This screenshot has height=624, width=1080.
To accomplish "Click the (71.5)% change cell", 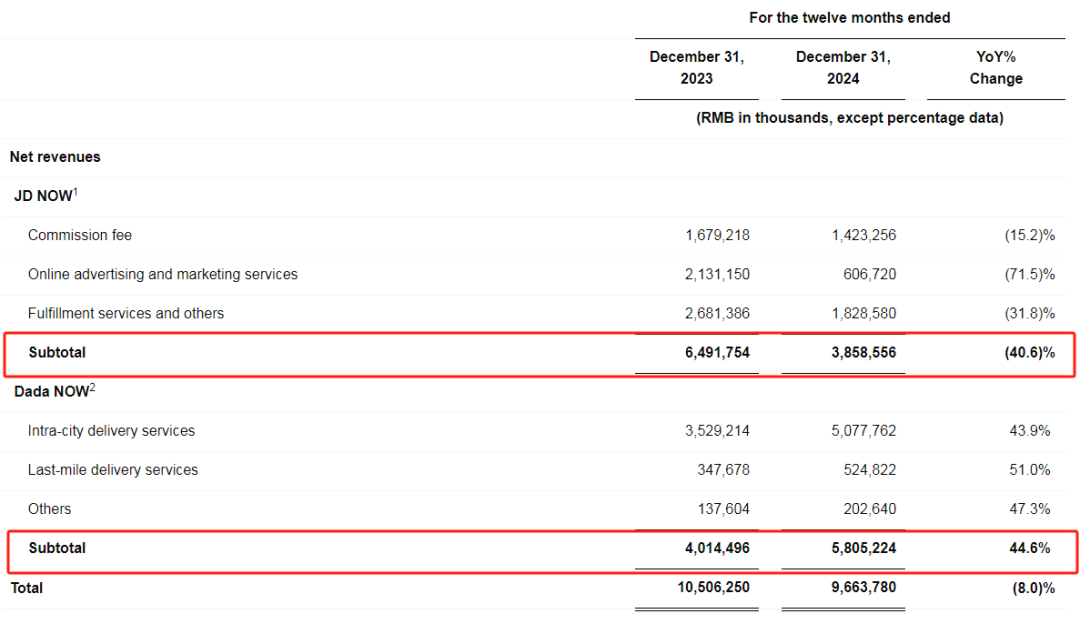I will 1030,274.
